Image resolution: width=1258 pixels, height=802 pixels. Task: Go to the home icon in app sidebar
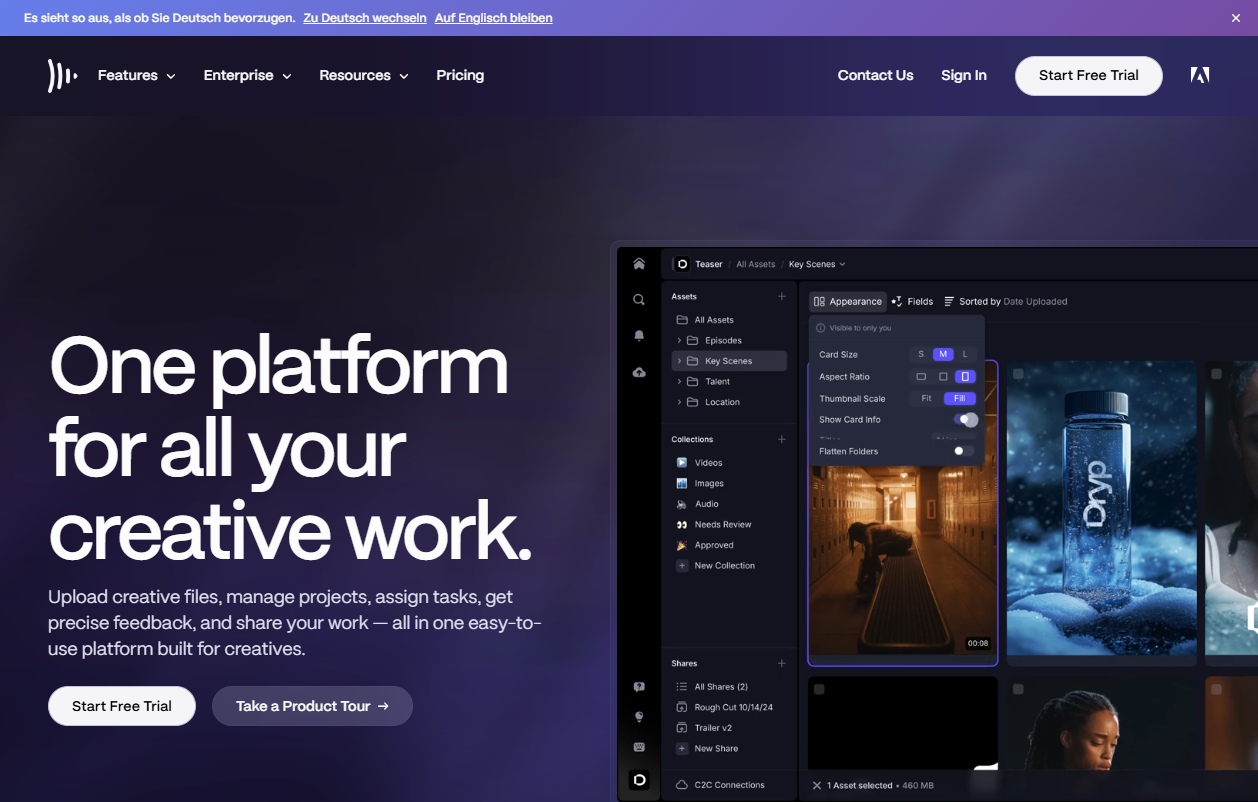(639, 264)
